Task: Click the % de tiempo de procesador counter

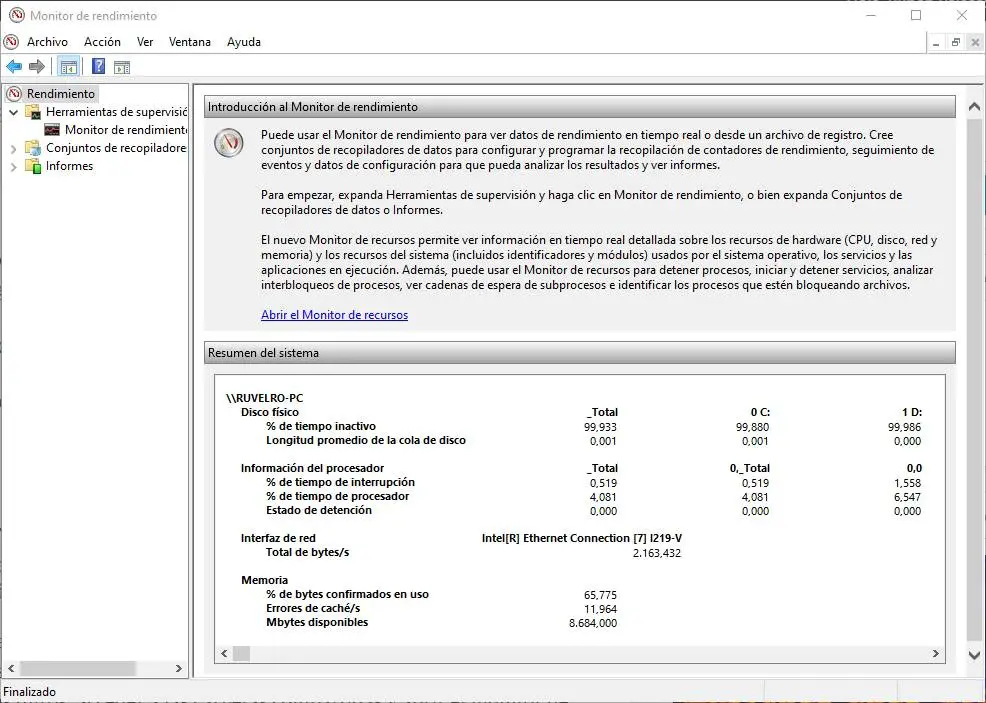Action: (x=337, y=496)
